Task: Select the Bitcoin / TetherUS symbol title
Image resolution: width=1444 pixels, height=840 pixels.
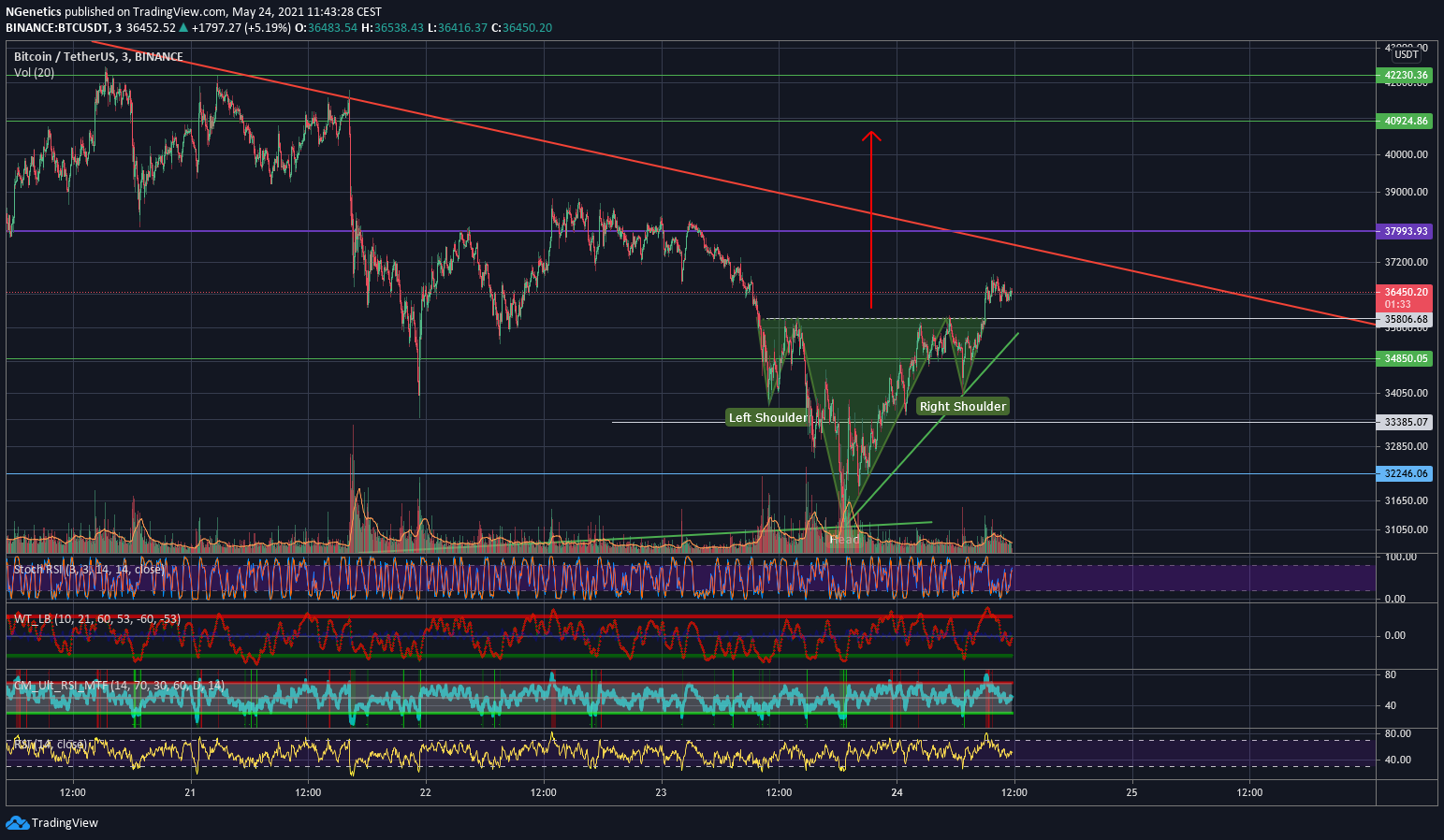Action: 98,57
